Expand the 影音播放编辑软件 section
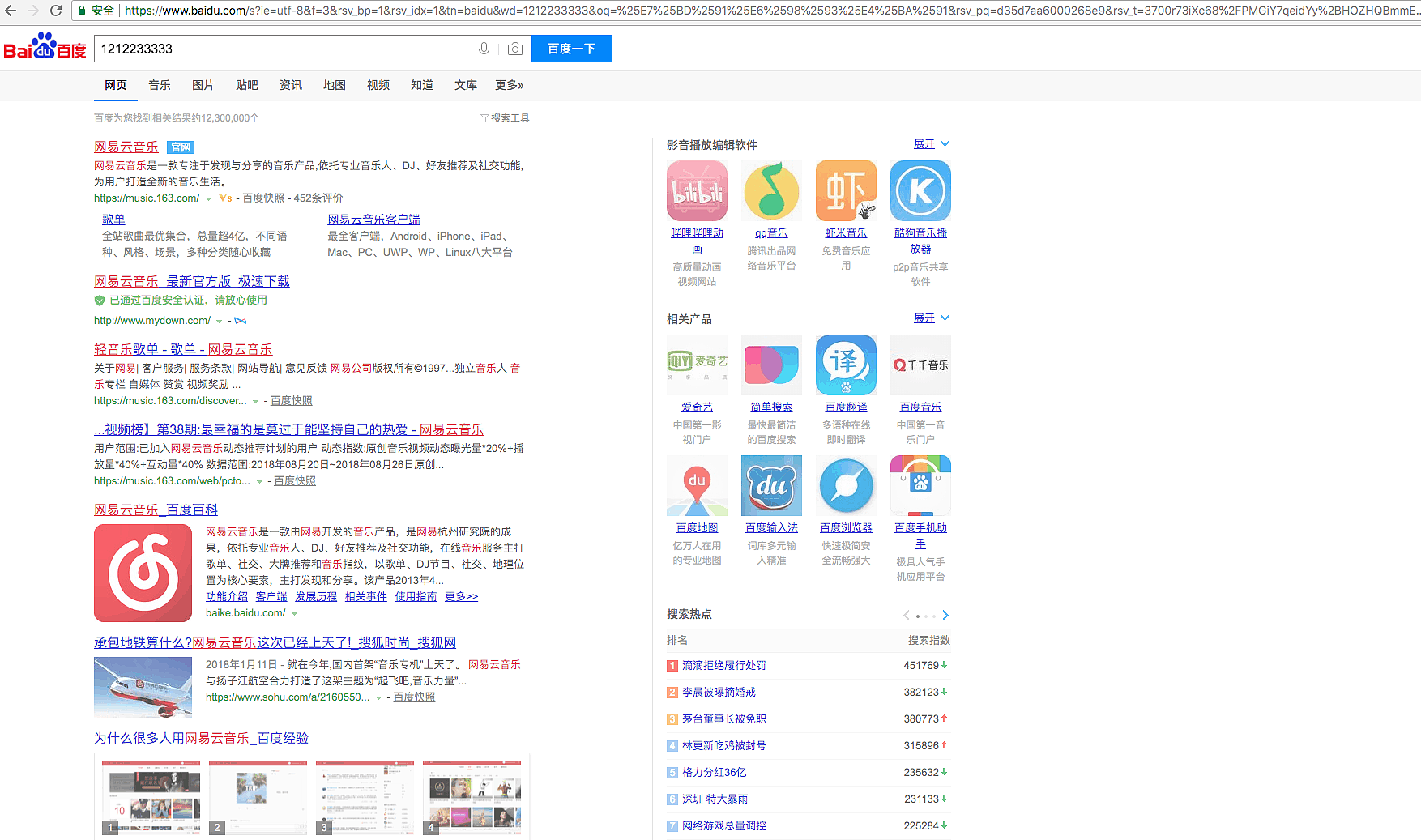This screenshot has height=840, width=1421. [931, 144]
